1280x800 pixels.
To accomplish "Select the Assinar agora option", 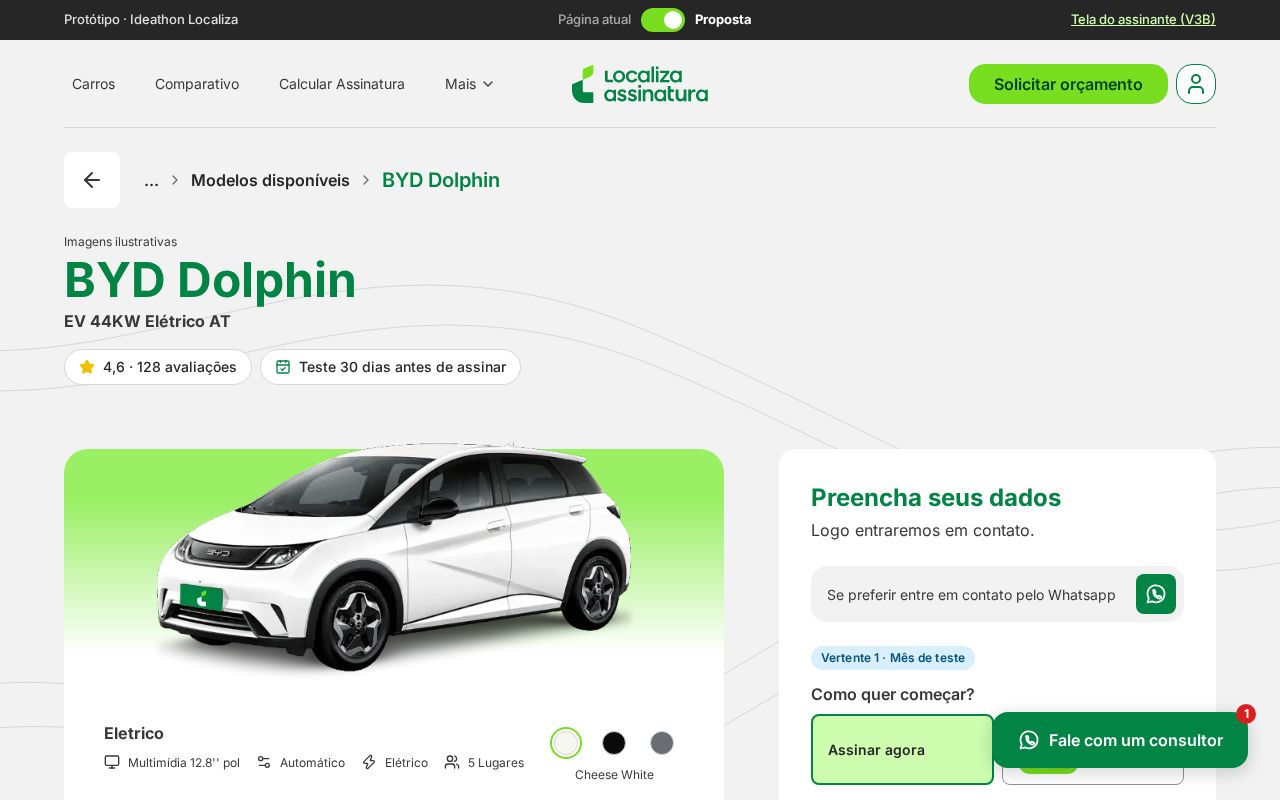I will (902, 749).
